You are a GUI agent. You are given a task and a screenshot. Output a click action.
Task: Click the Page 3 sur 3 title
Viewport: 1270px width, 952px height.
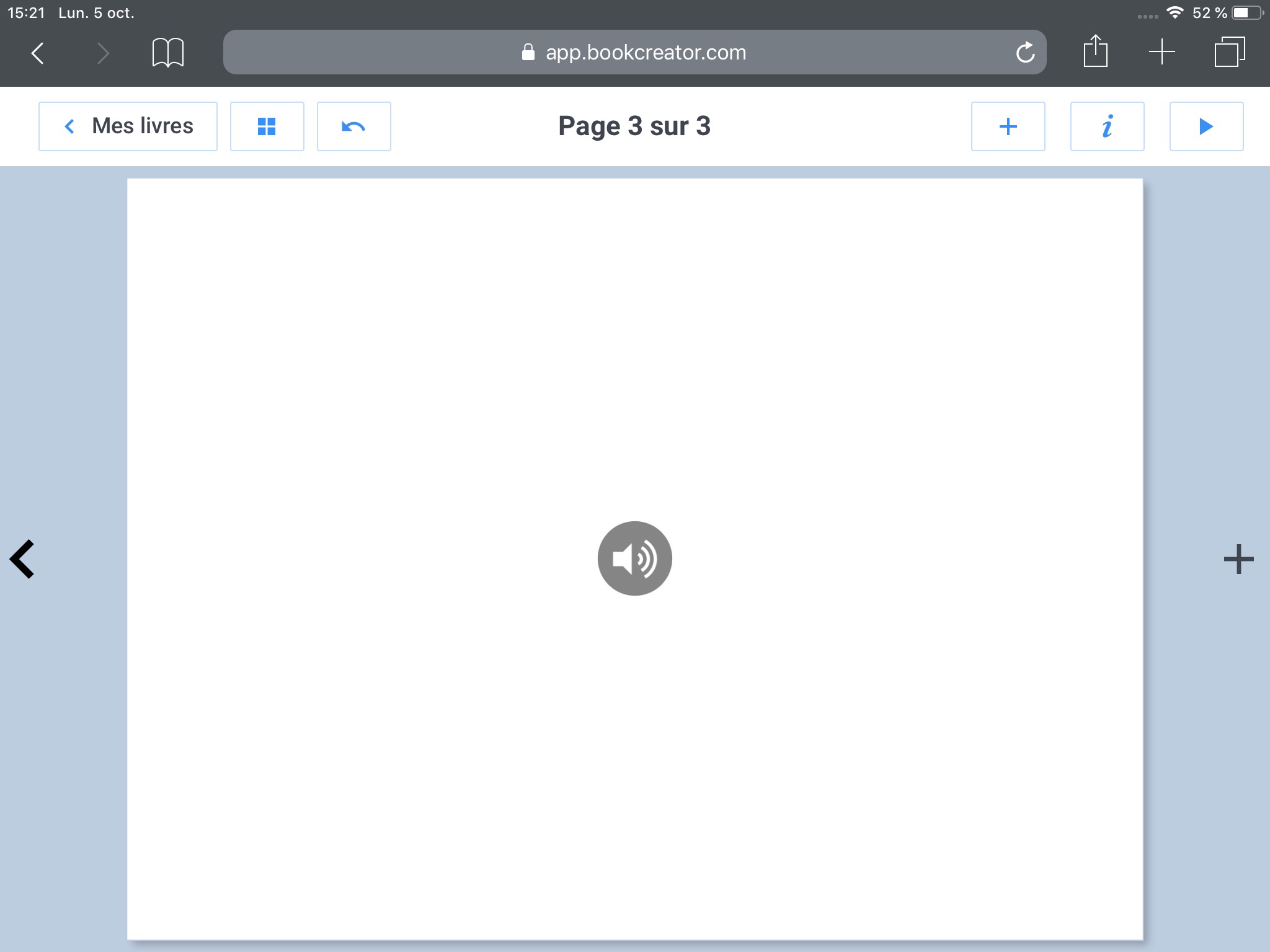click(634, 126)
